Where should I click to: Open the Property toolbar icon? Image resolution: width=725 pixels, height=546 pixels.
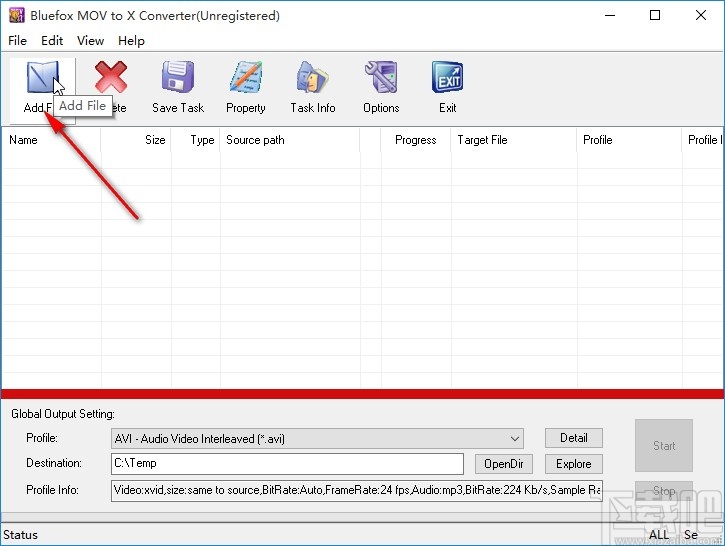tap(246, 77)
